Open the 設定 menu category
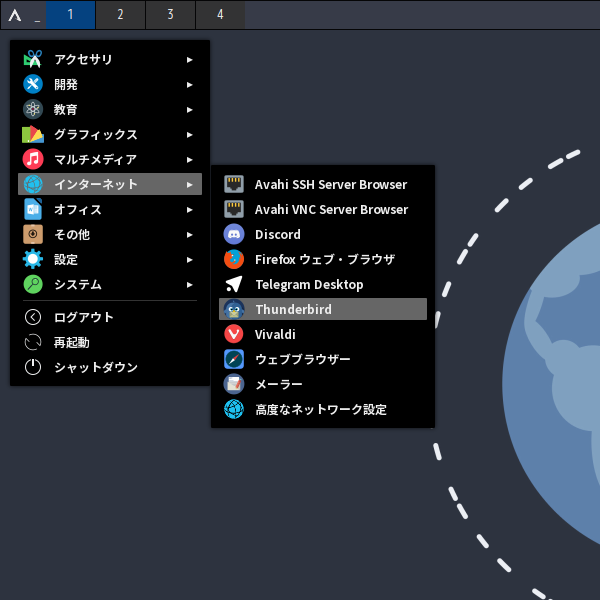Viewport: 600px width, 600px height. (x=66, y=260)
